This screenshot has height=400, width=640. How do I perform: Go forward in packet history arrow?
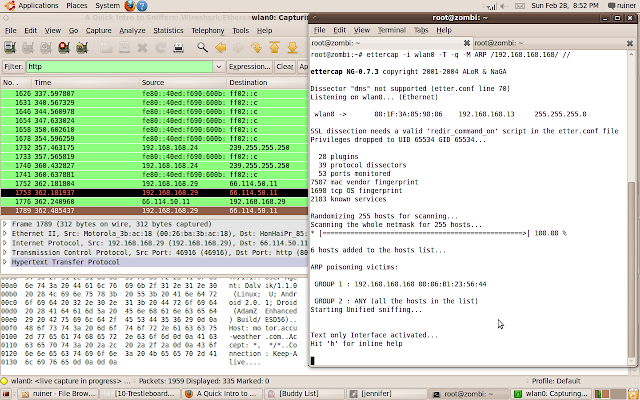click(x=238, y=47)
